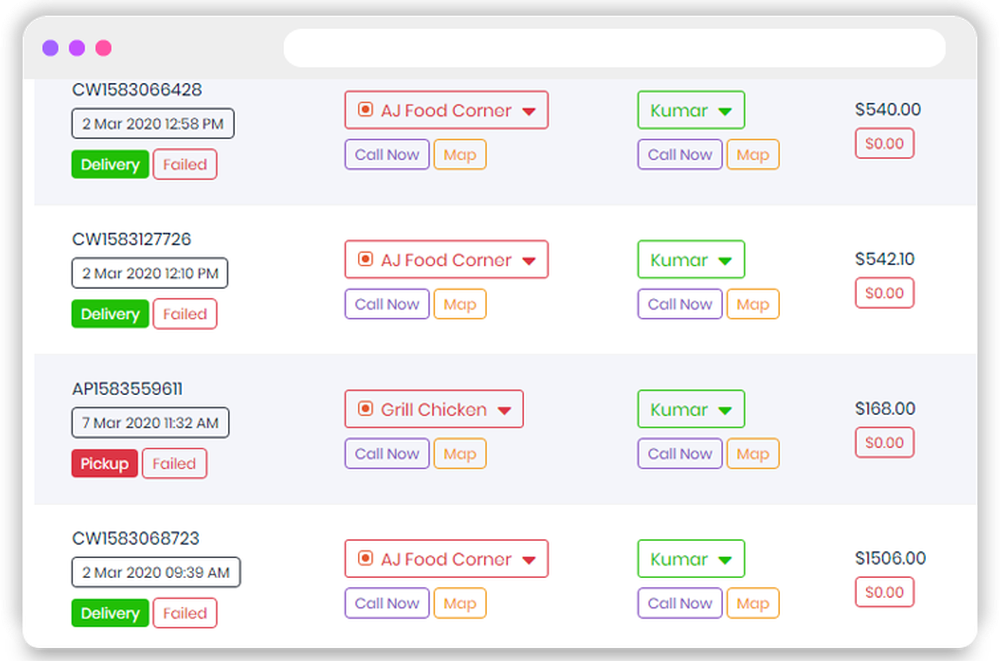Call driver Kumar for order CW1583066428
Image resolution: width=1000 pixels, height=661 pixels.
[x=680, y=154]
